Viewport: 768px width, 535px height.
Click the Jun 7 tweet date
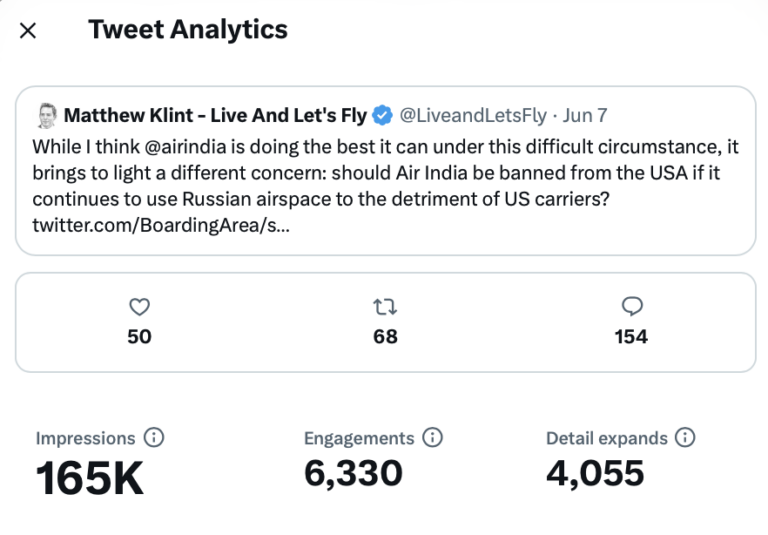click(x=586, y=115)
